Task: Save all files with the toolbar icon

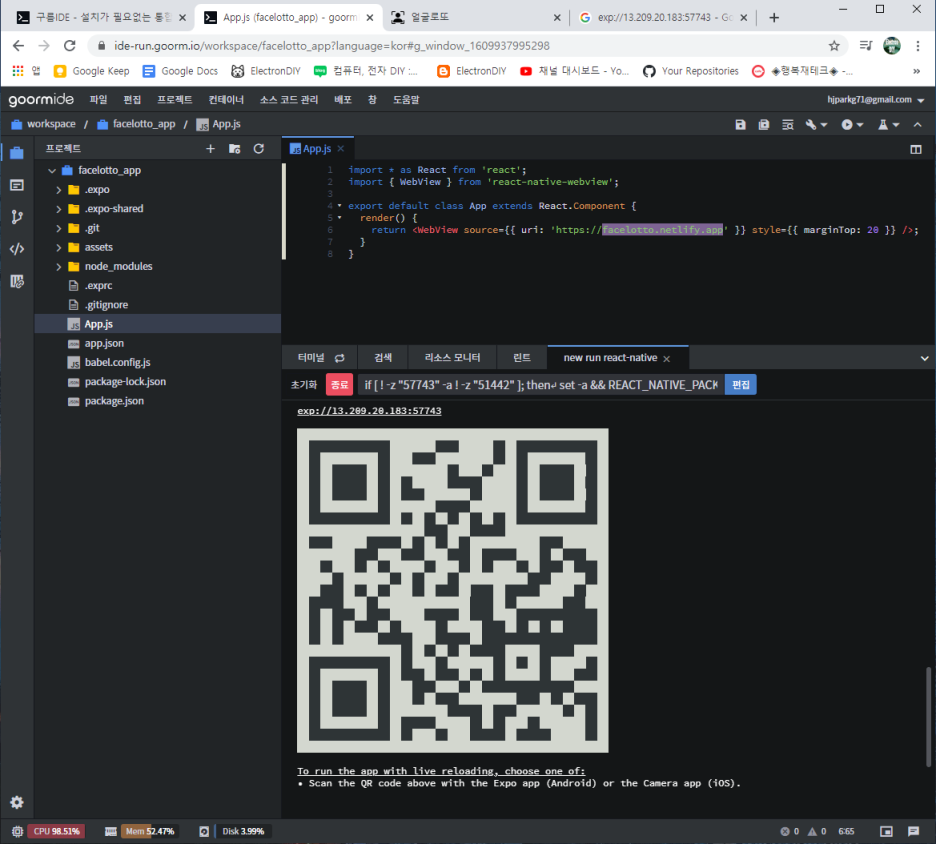Action: tap(763, 124)
